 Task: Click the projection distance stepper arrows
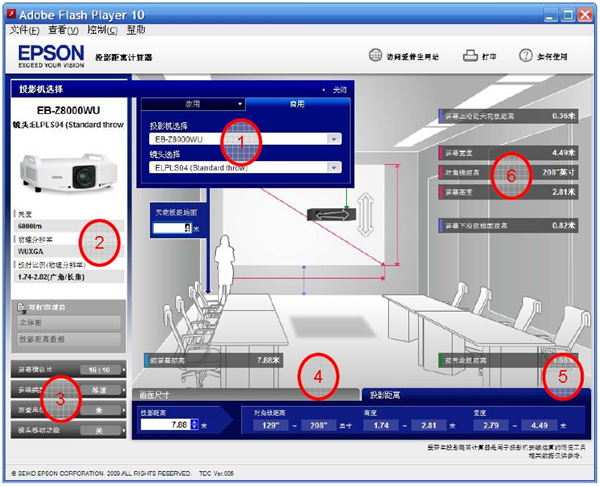(x=194, y=425)
